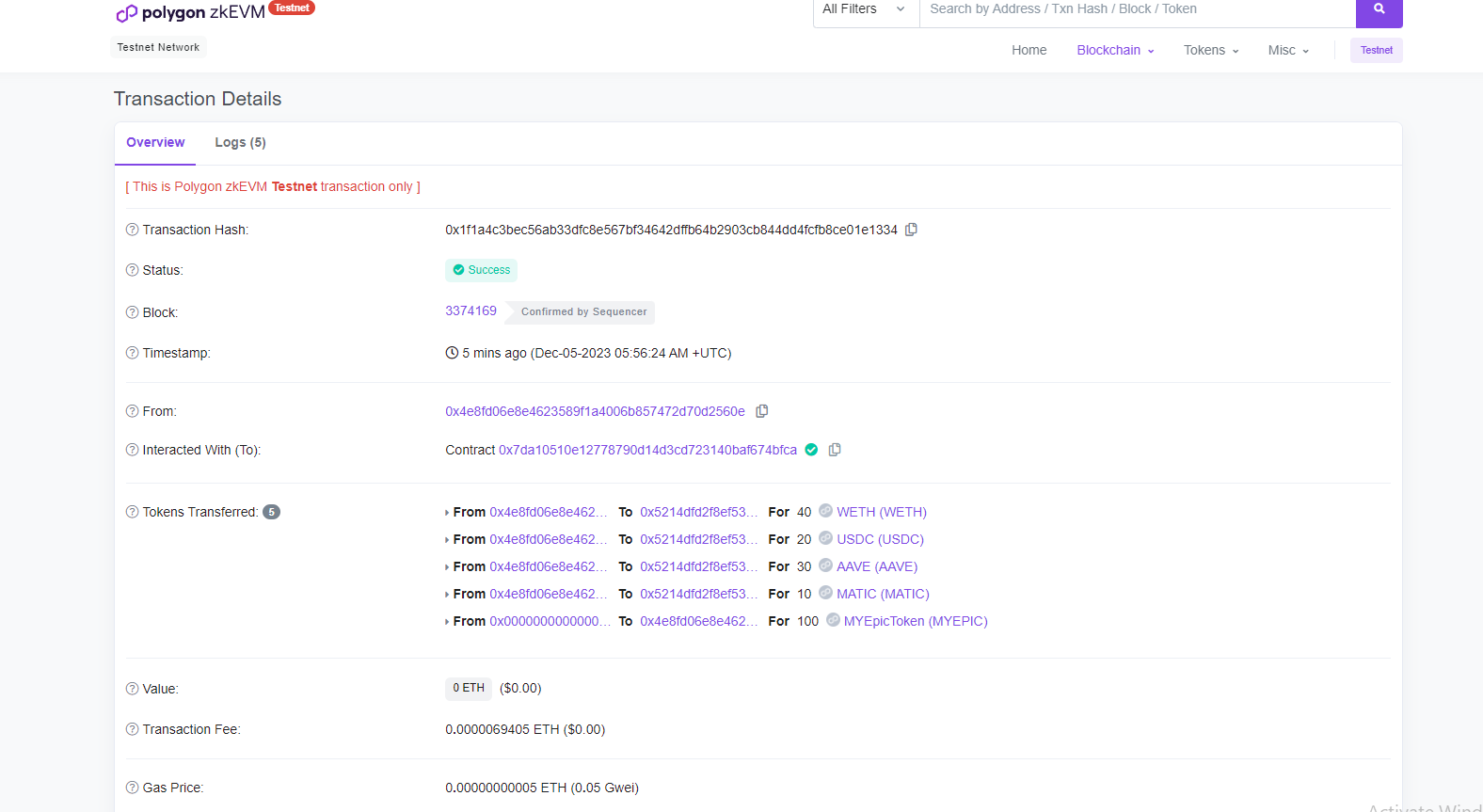Expand the WETH transfer row arrow

coord(447,513)
